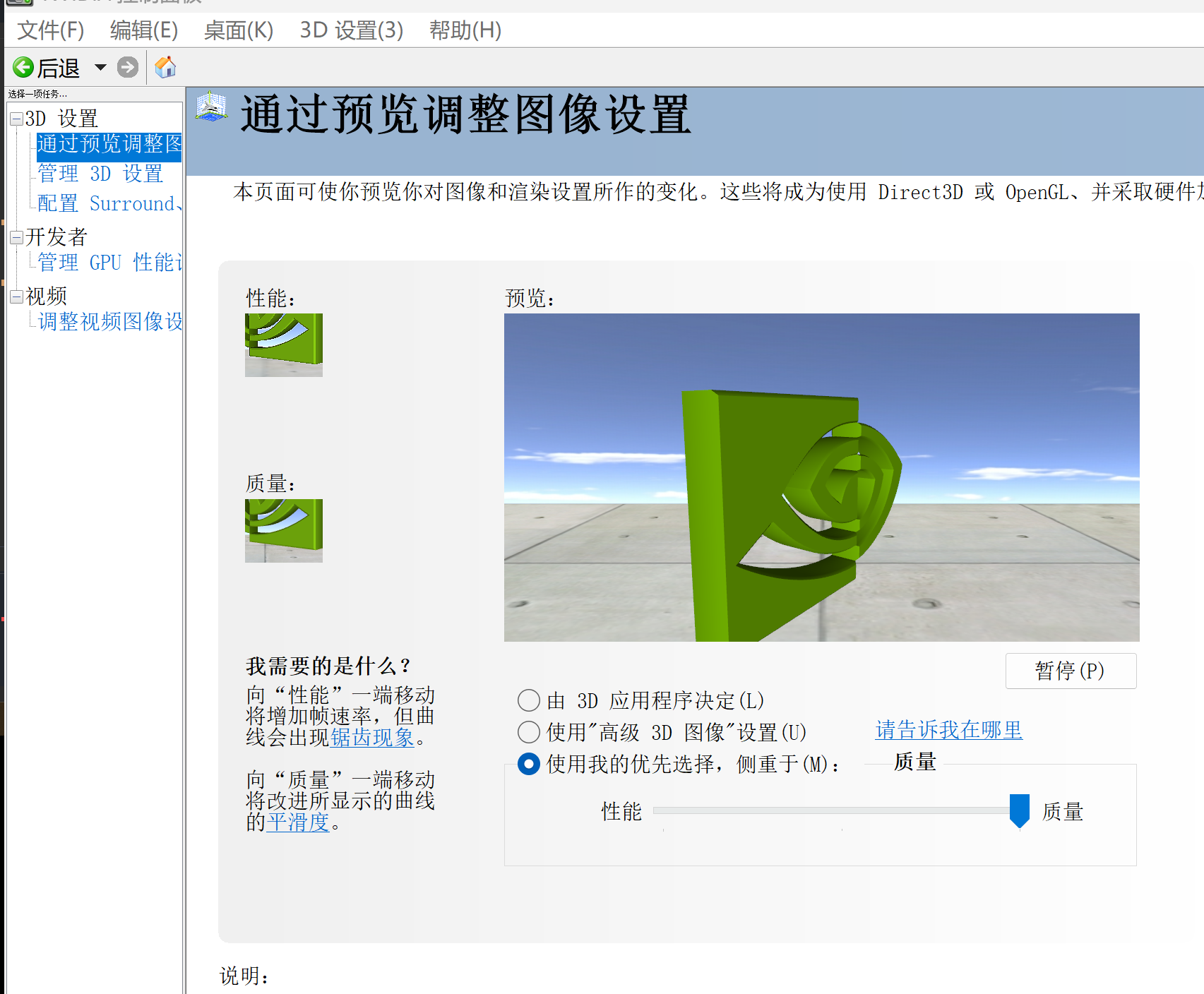Open the Back button history dropdown arrow

point(101,68)
